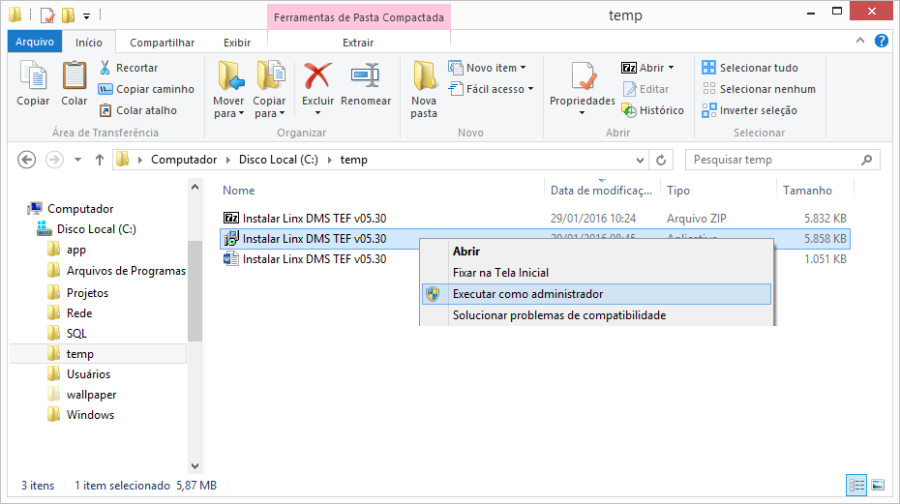This screenshot has height=504, width=900.
Task: Go back with the back arrow
Action: click(26, 160)
